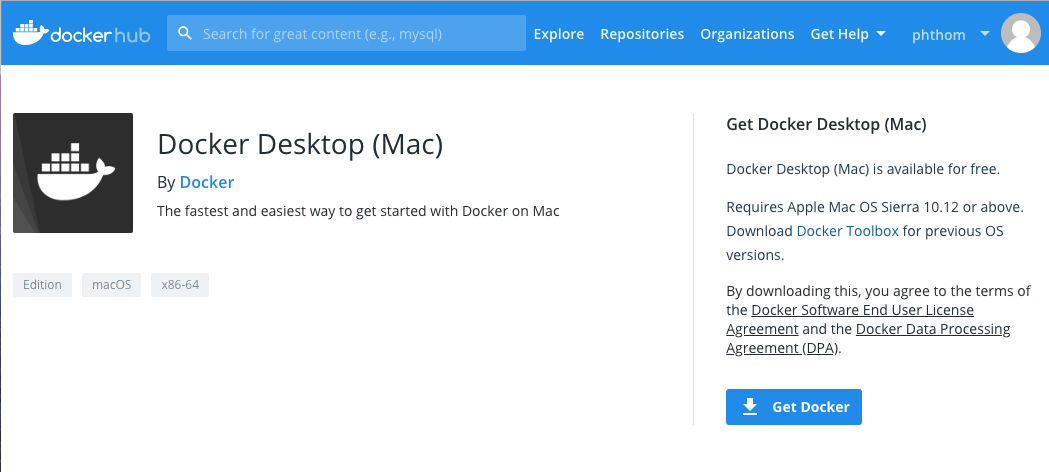Click the Docker Desktop whale product image
This screenshot has height=472, width=1049.
point(73,173)
